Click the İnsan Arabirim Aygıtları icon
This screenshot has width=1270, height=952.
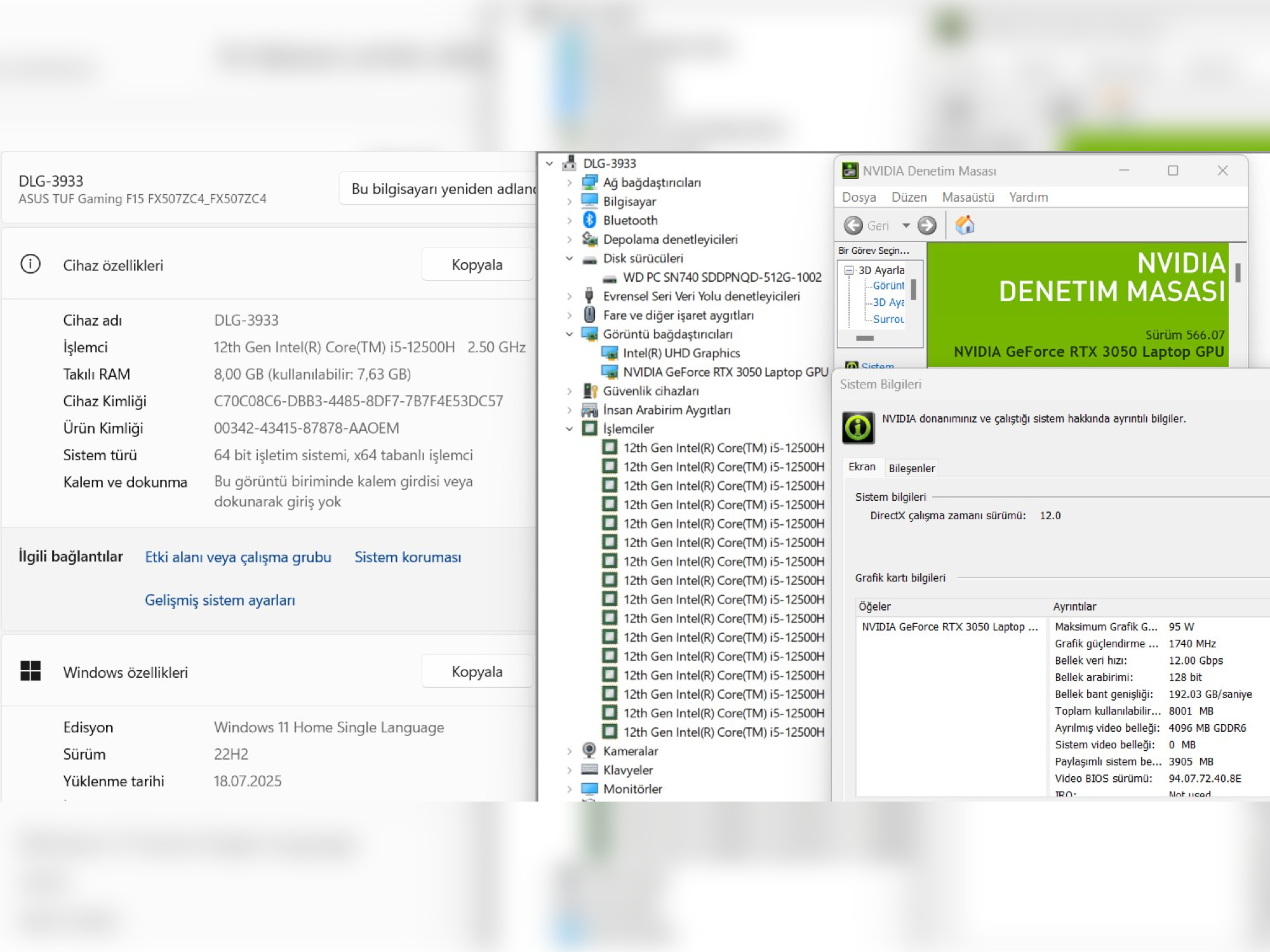pos(589,410)
